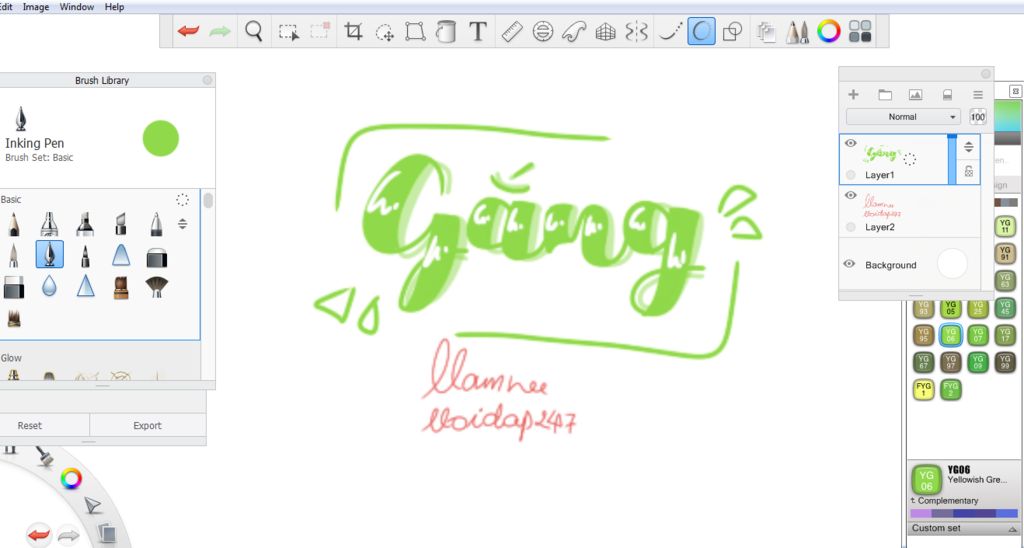Screen dimensions: 1024x548
Task: Pick the Flood Fill bucket tool
Action: (446, 31)
